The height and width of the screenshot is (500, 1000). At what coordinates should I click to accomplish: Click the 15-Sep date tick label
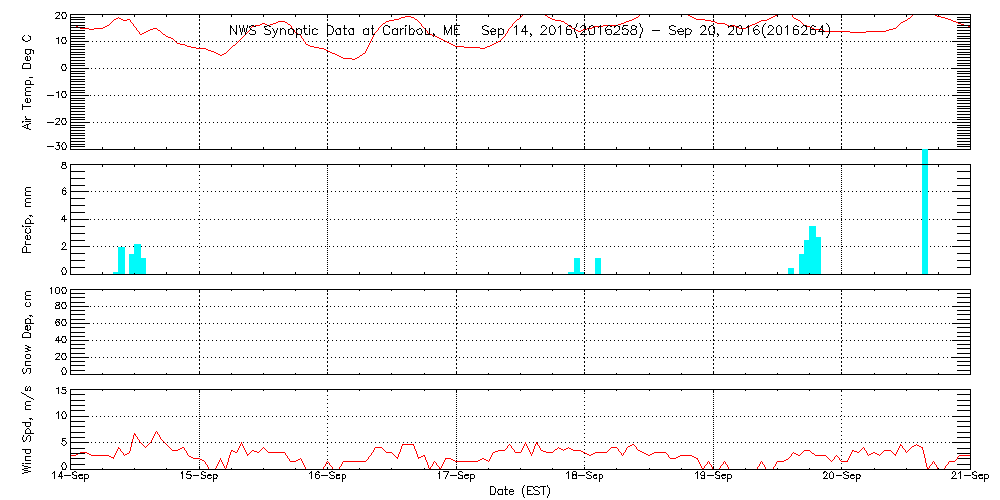click(x=199, y=477)
